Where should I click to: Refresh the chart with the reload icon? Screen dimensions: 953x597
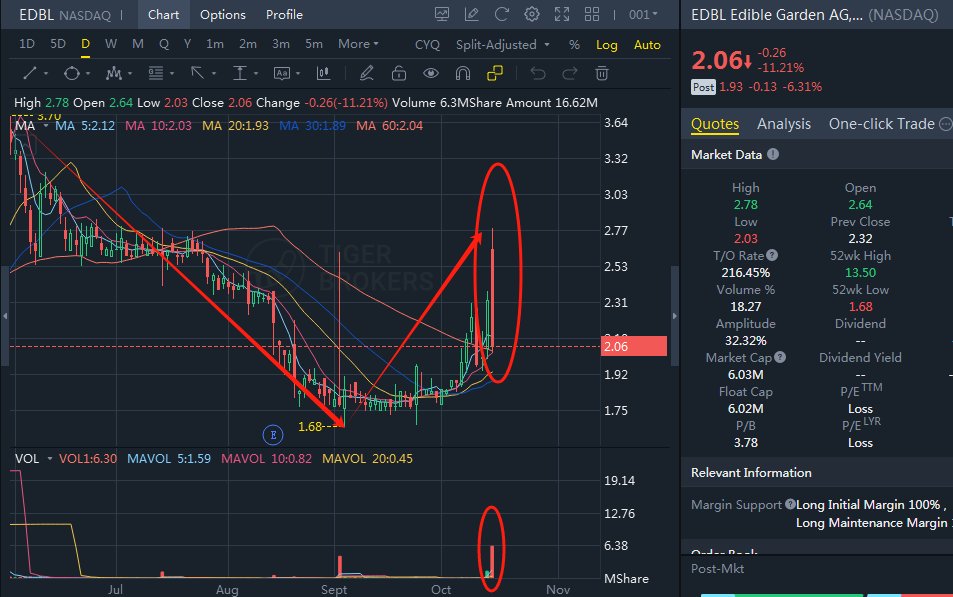click(x=501, y=15)
